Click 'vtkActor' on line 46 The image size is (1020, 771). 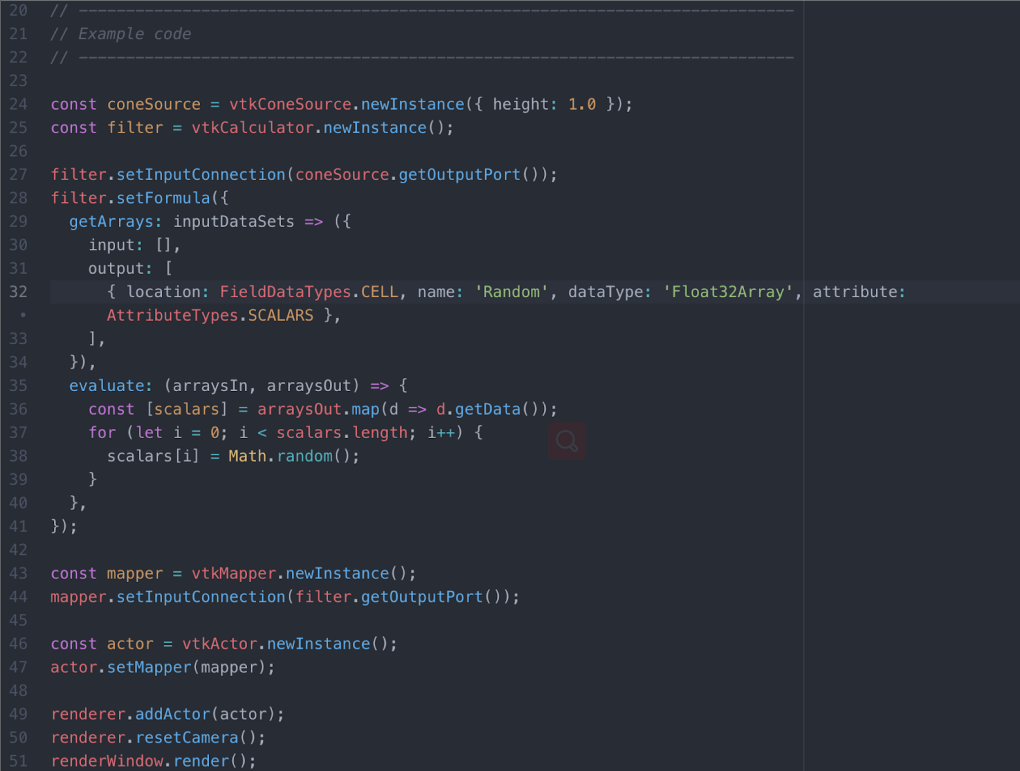[220, 643]
